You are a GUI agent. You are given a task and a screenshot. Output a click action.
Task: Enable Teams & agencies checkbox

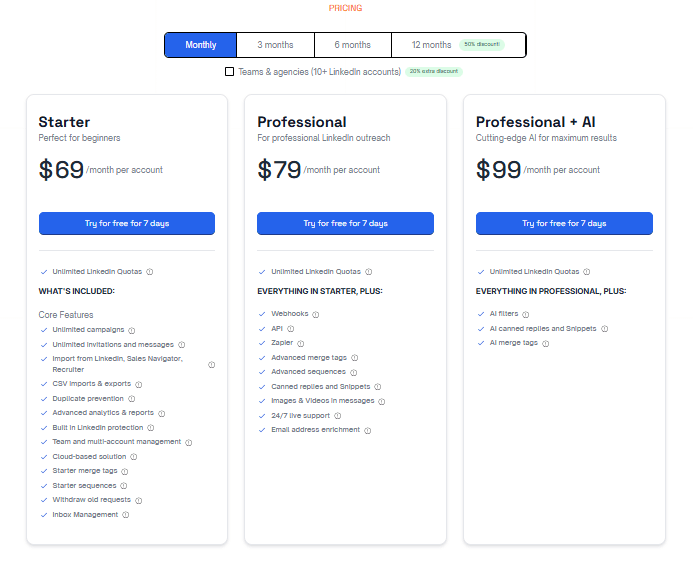(230, 72)
